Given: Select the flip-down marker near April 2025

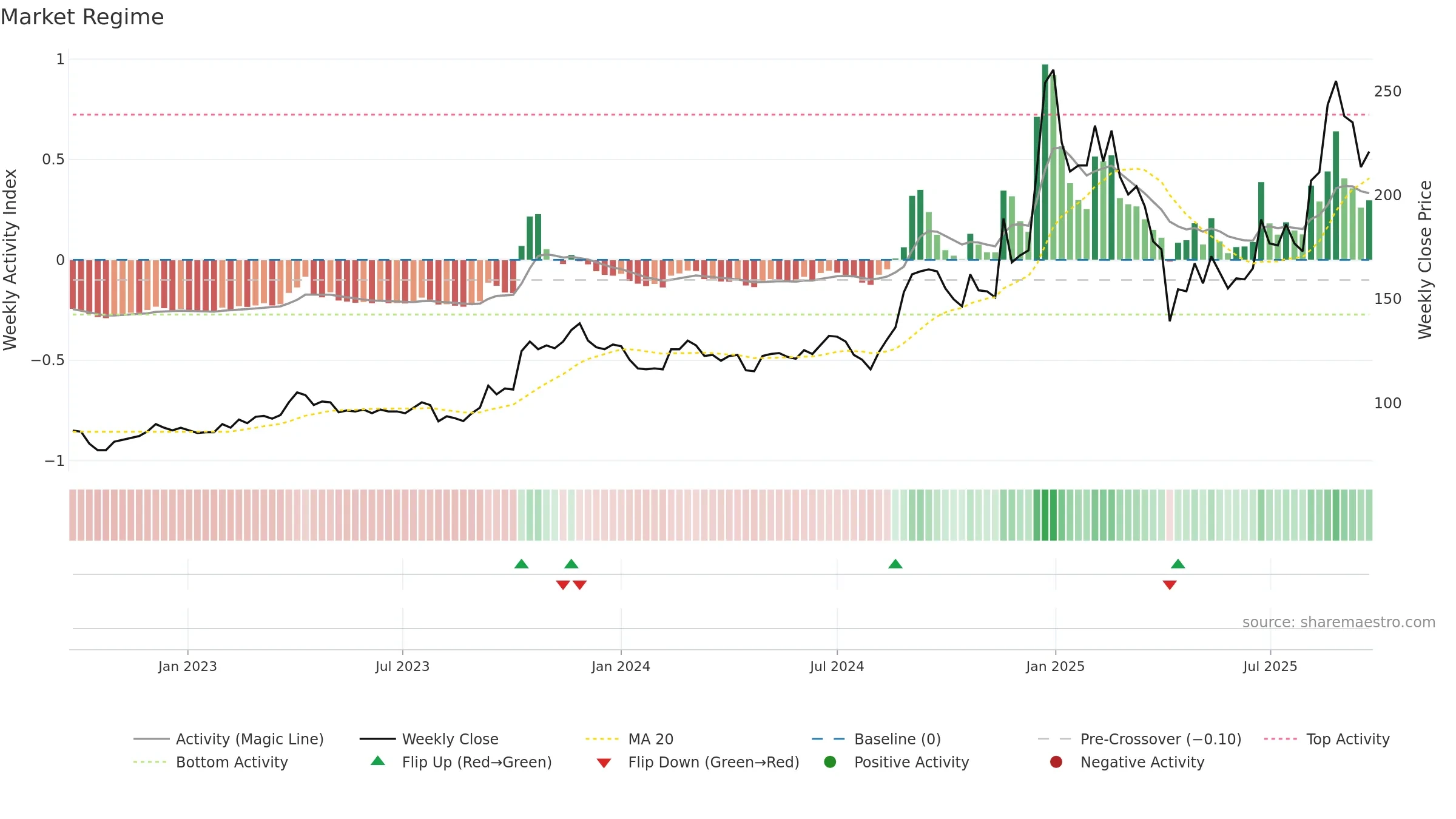Looking at the screenshot, I should (x=1170, y=585).
